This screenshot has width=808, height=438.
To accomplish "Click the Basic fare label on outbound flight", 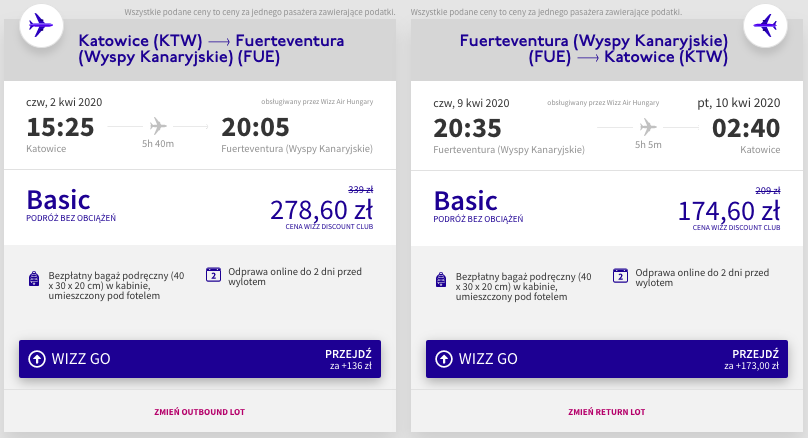I will tap(58, 200).
